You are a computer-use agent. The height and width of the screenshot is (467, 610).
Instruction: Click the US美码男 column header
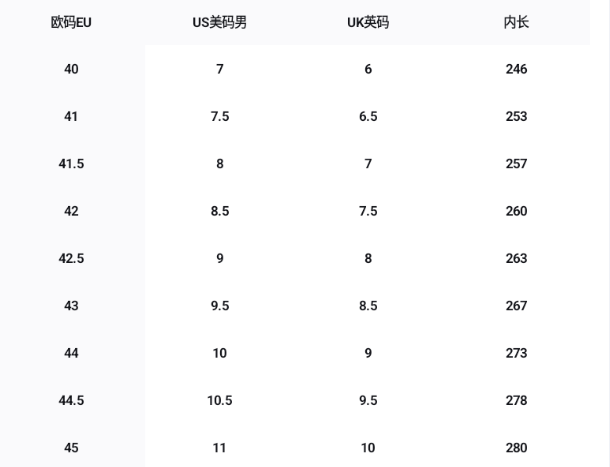[220, 22]
